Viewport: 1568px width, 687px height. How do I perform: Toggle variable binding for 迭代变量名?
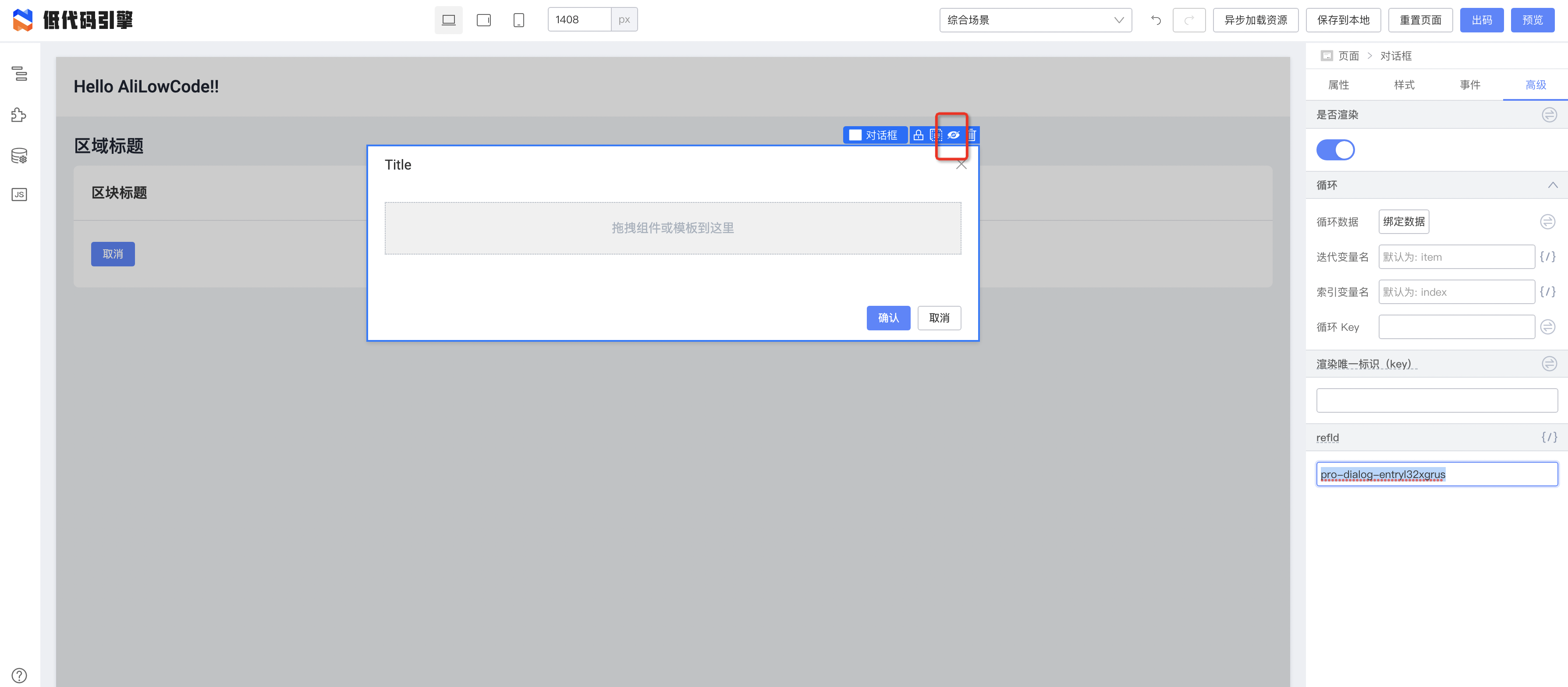pyautogui.click(x=1547, y=257)
